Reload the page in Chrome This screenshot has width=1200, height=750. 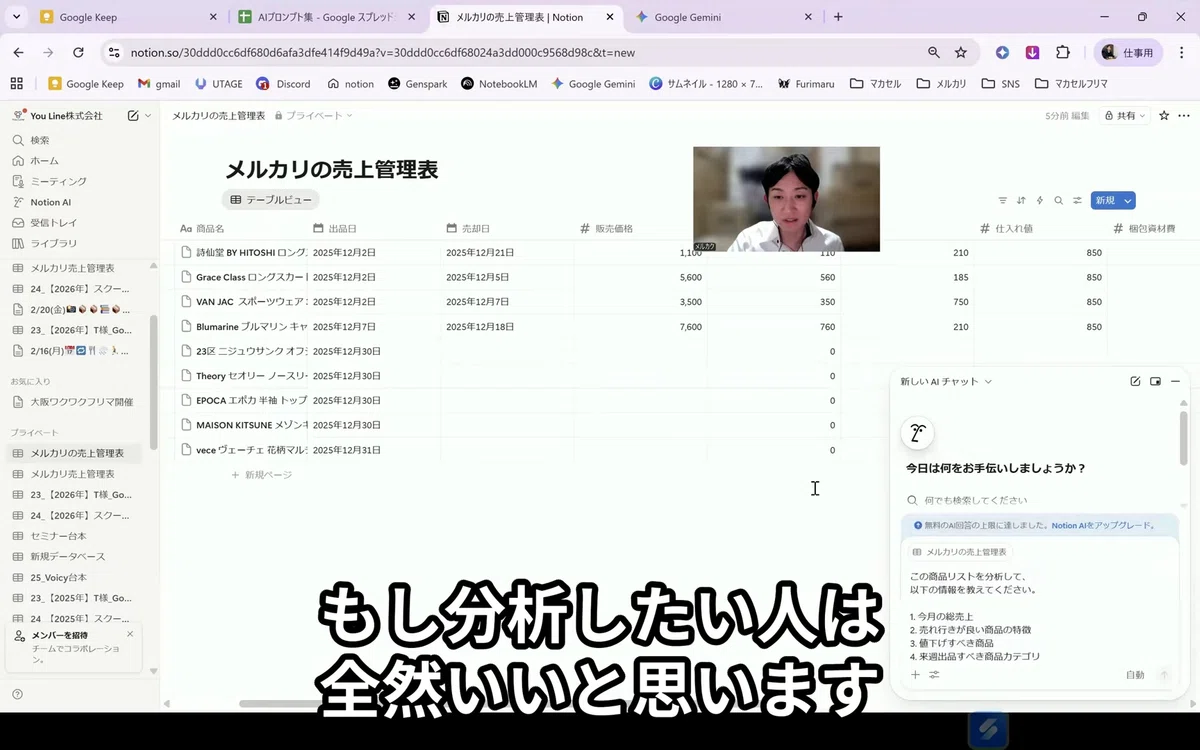78,52
